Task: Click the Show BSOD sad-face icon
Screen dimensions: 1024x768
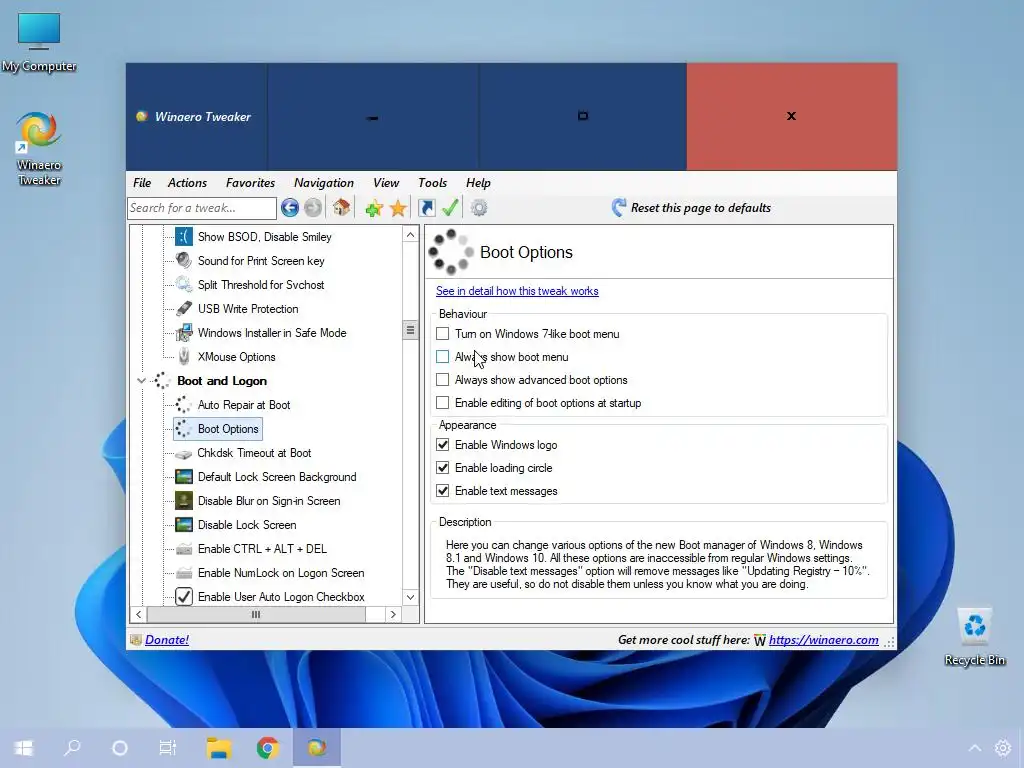Action: [184, 236]
